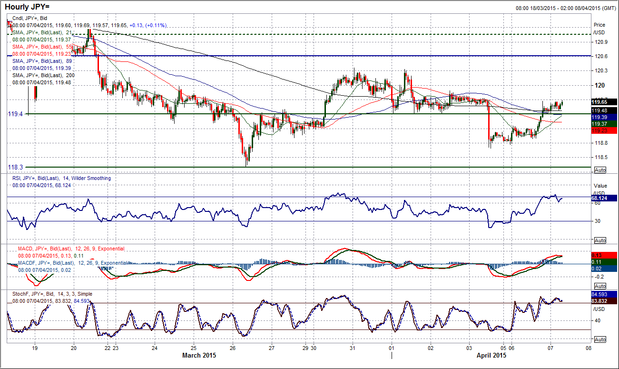Click the RSI Wilder Smoothing legend text
The image size is (619, 369).
pos(61,178)
